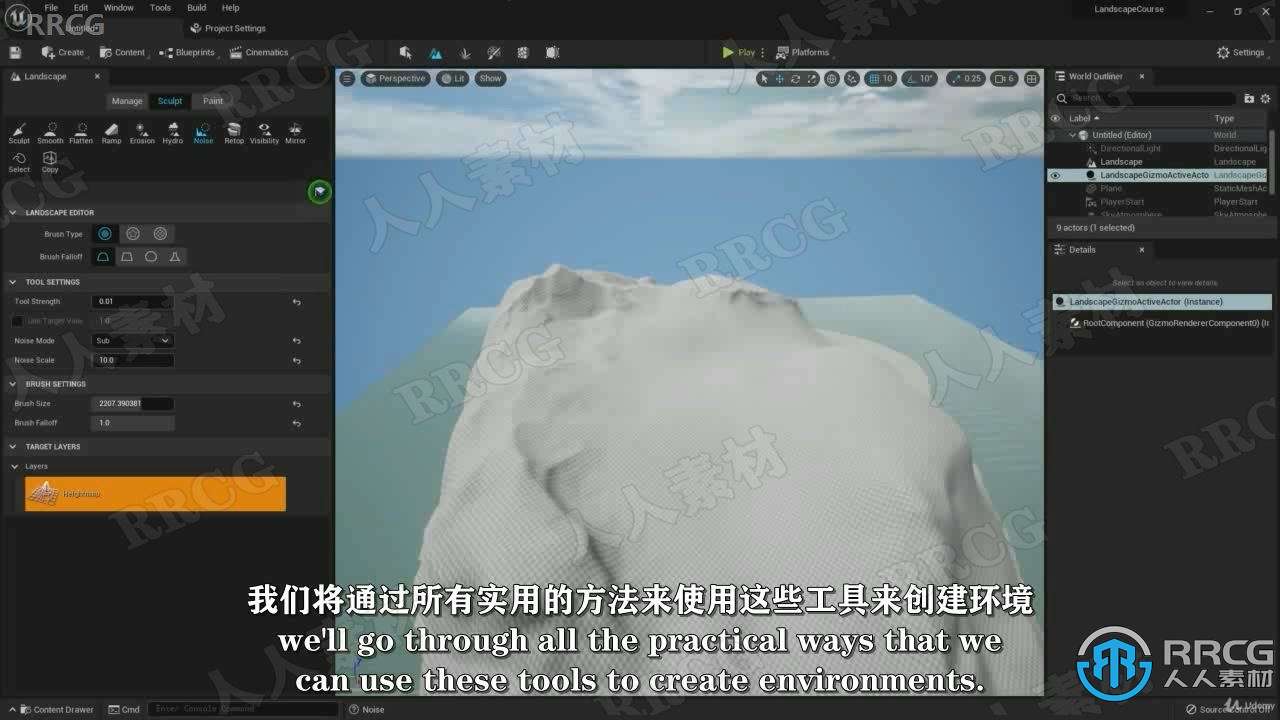Switch to Landscape mode in the toolbar

[435, 52]
